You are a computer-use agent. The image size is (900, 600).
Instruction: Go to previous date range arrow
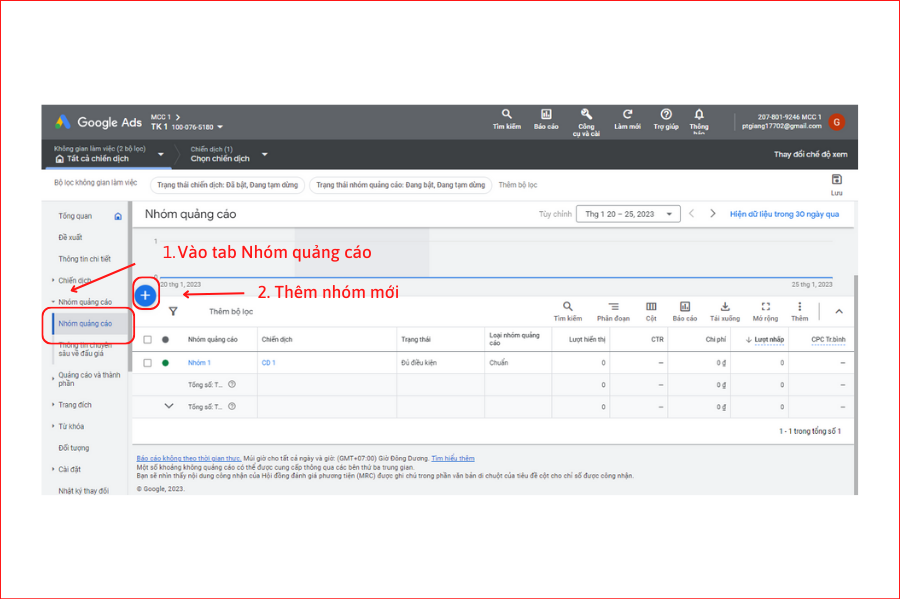point(692,214)
